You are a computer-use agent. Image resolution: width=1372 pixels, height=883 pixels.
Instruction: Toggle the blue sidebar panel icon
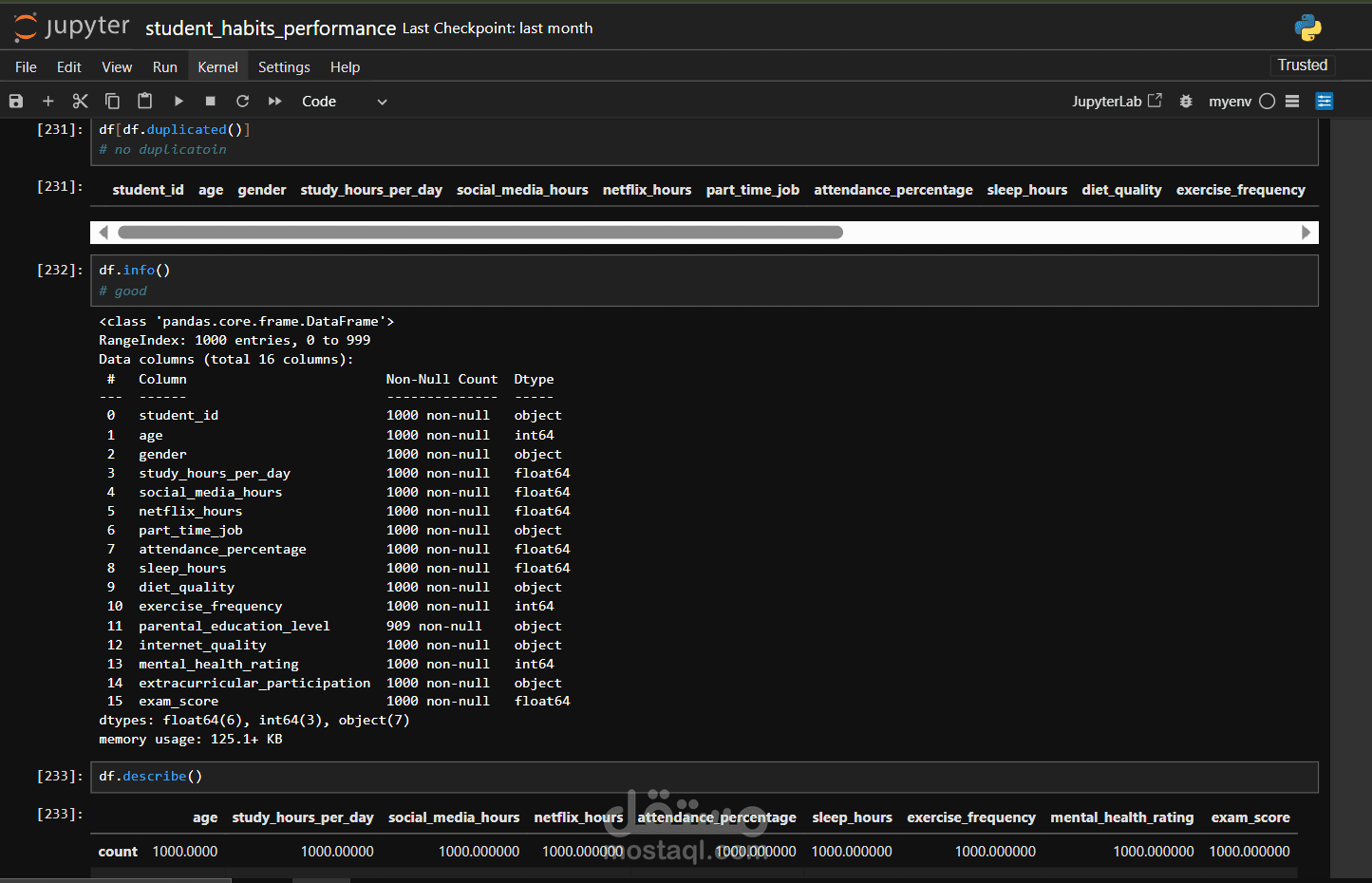click(x=1325, y=101)
